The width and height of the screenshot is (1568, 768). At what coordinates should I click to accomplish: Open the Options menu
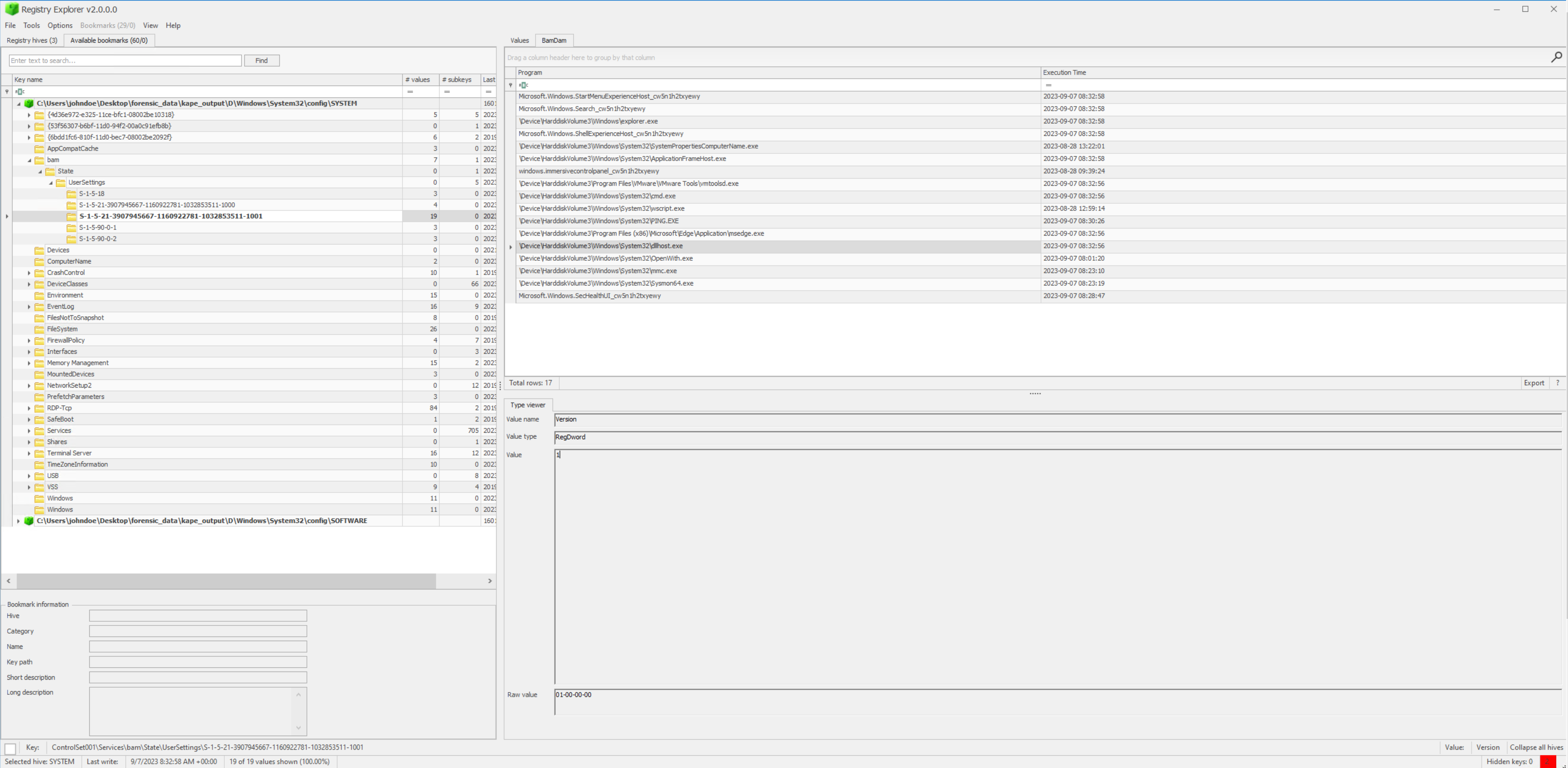tap(60, 26)
